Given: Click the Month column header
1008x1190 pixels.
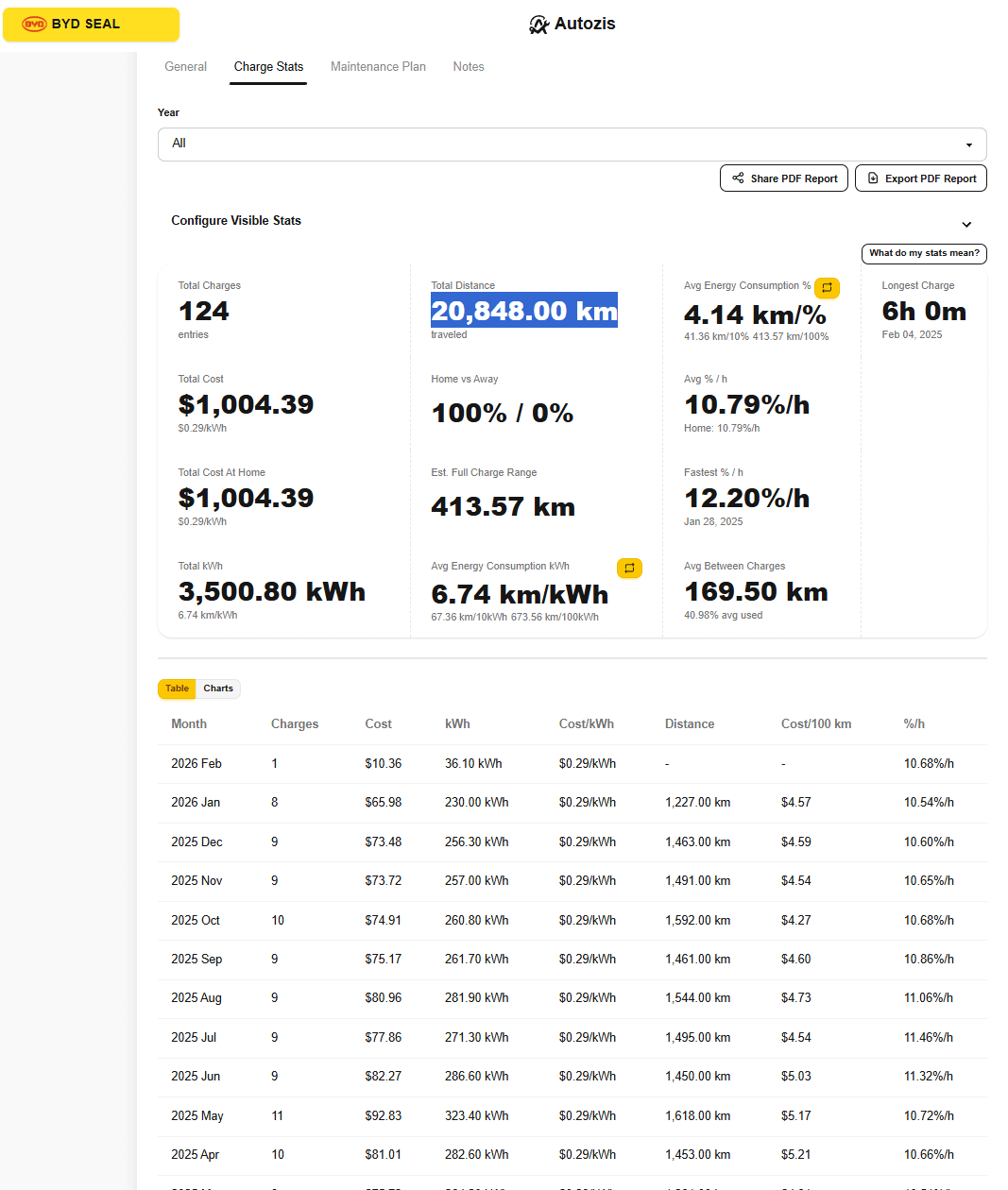Looking at the screenshot, I should pos(189,724).
